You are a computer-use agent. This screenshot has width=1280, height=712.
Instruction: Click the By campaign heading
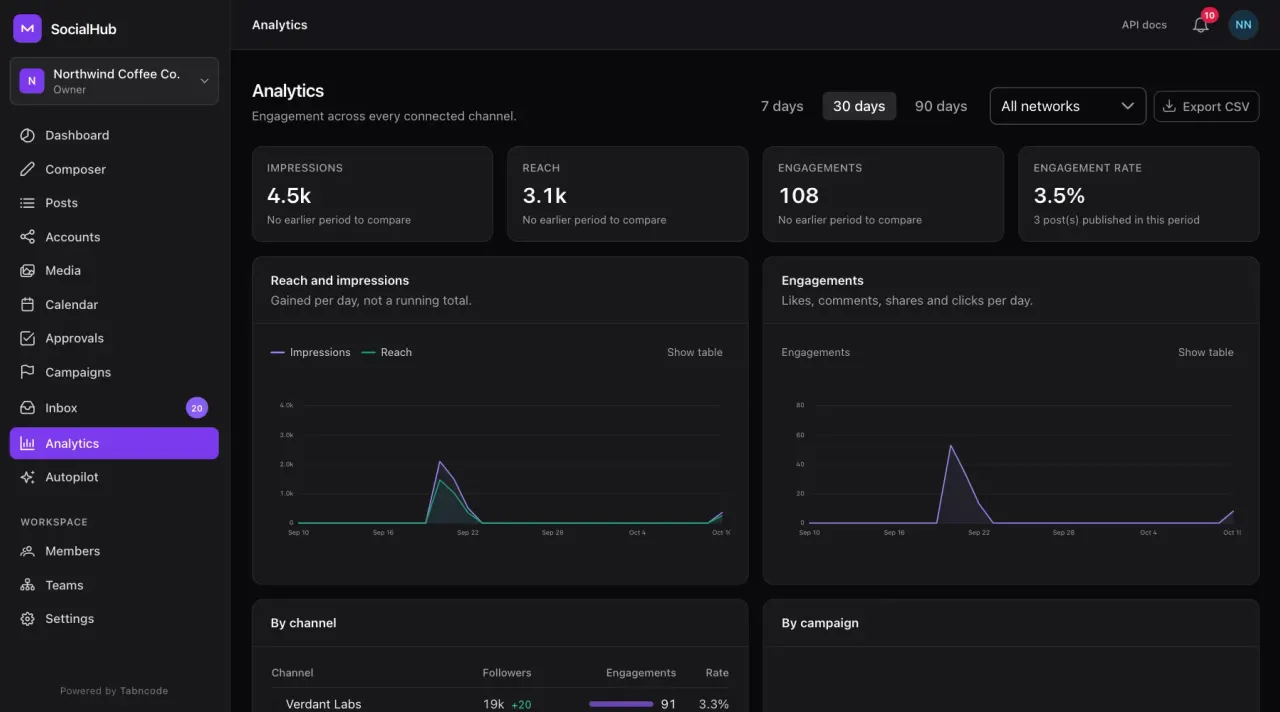coord(820,623)
